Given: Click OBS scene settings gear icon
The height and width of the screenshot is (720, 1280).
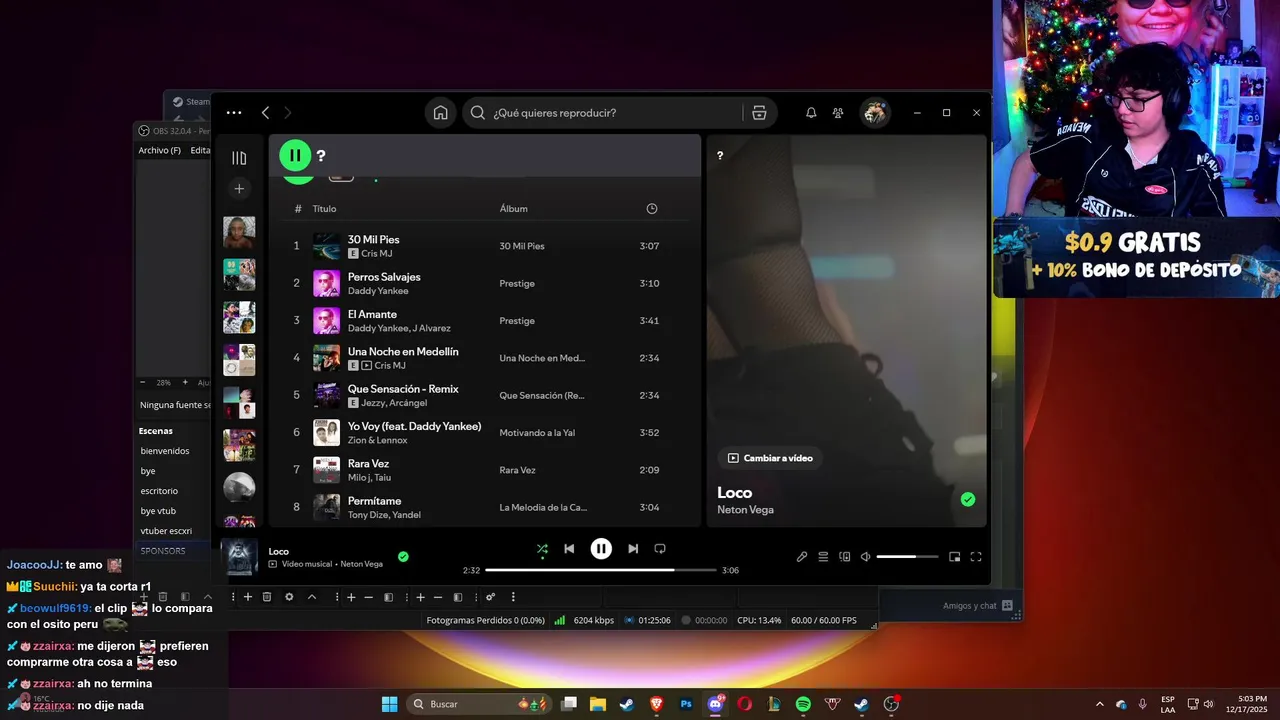Looking at the screenshot, I should tap(289, 597).
